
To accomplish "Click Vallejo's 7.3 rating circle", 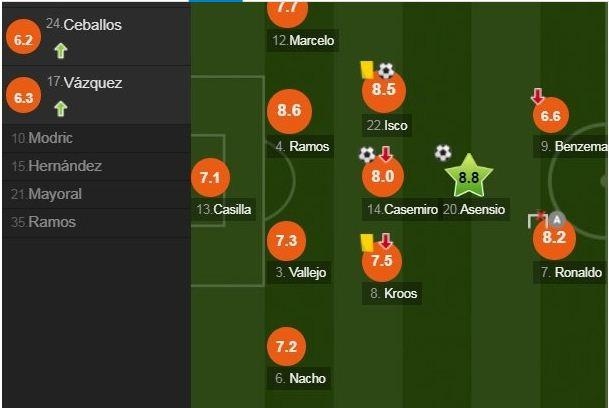I will (286, 240).
